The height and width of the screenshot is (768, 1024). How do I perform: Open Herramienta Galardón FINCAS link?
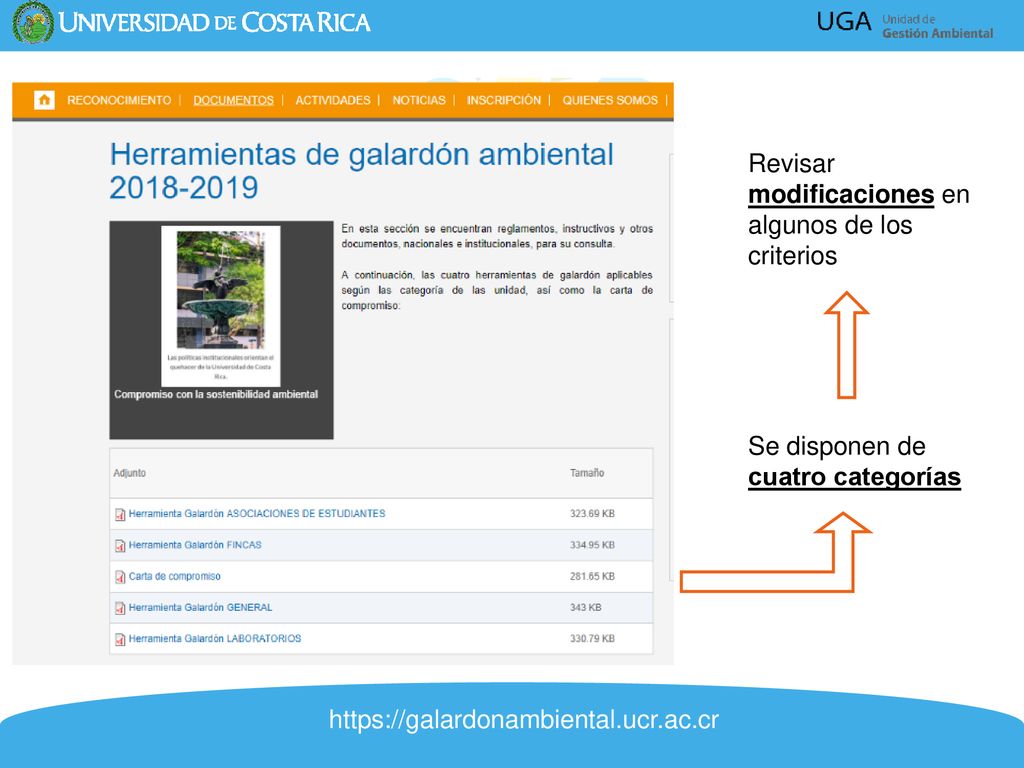(195, 545)
